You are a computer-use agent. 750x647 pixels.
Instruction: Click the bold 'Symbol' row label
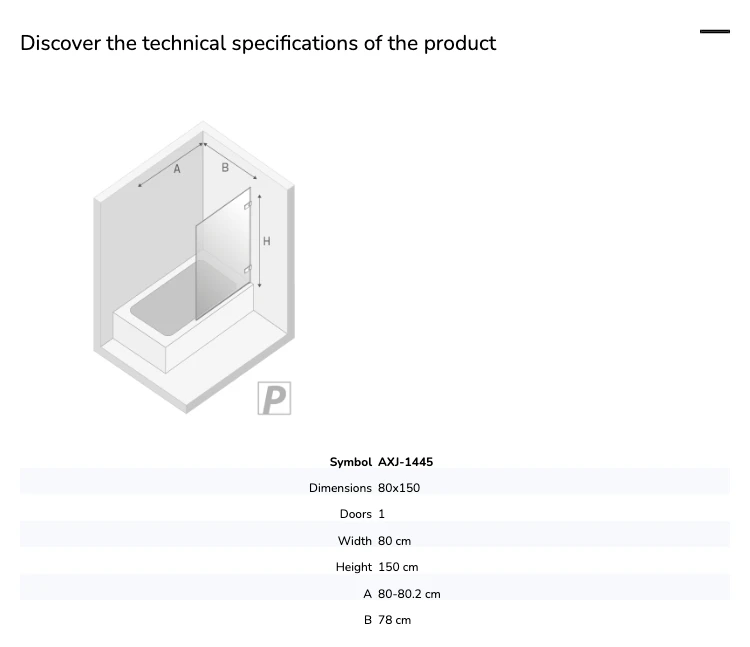(351, 462)
